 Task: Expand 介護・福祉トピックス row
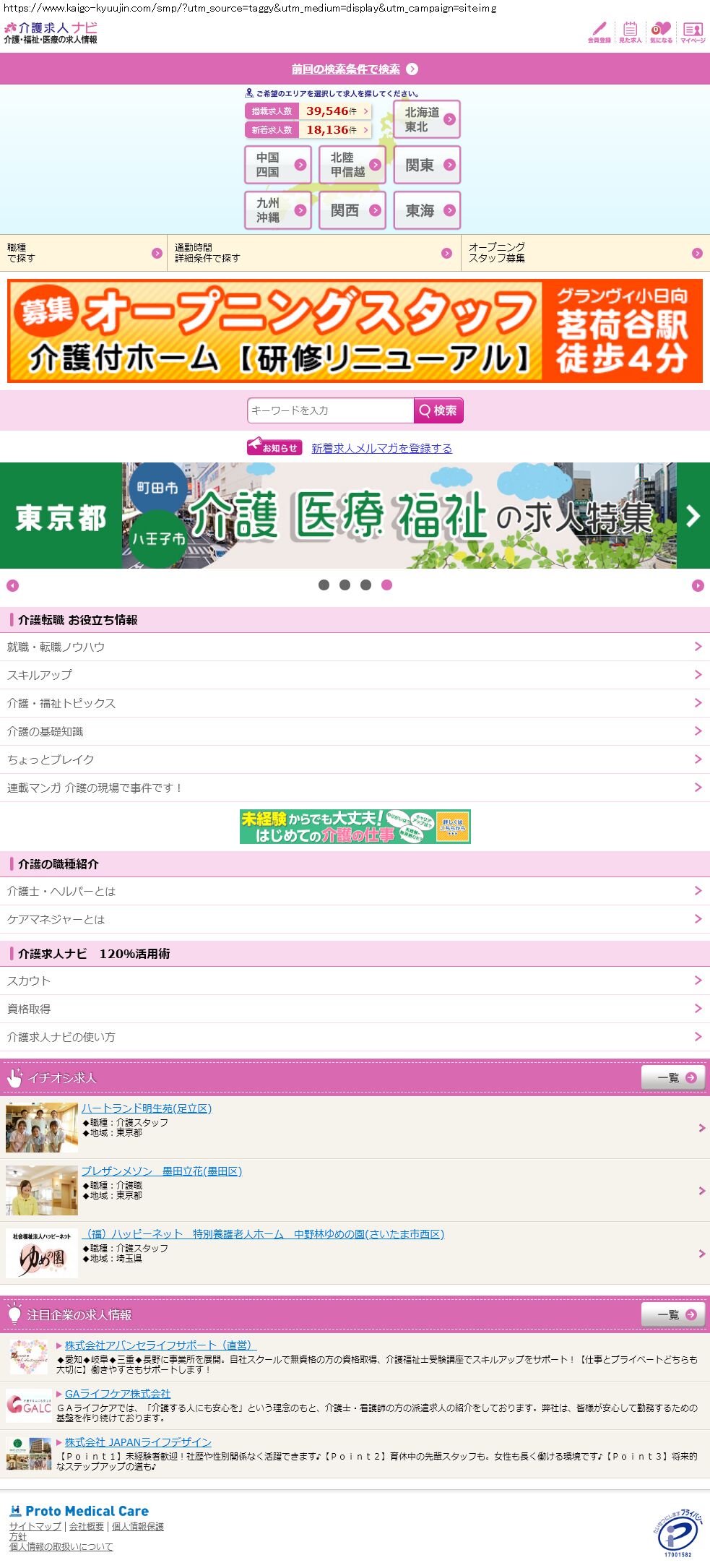(355, 703)
